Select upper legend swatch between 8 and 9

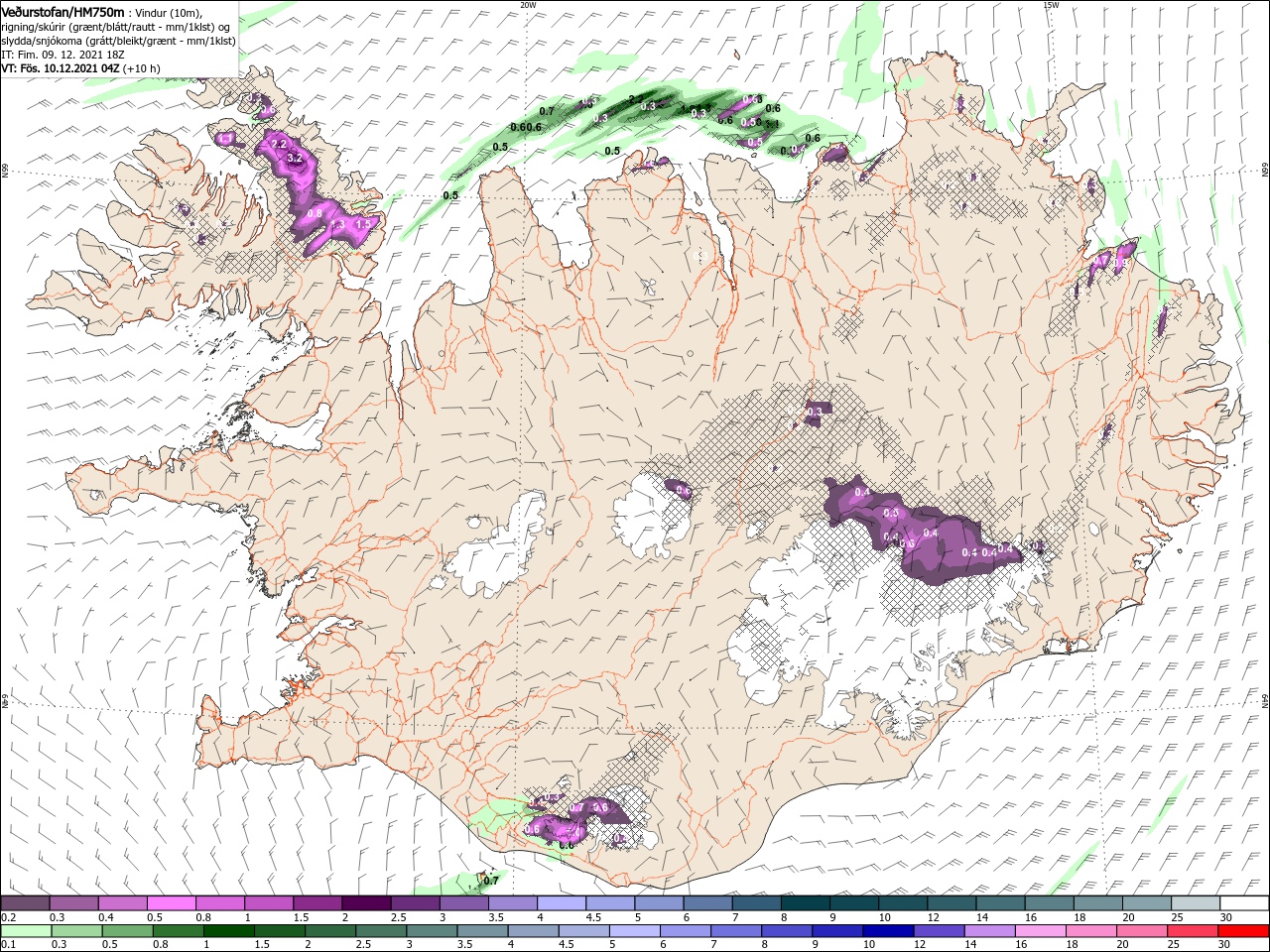tap(805, 902)
